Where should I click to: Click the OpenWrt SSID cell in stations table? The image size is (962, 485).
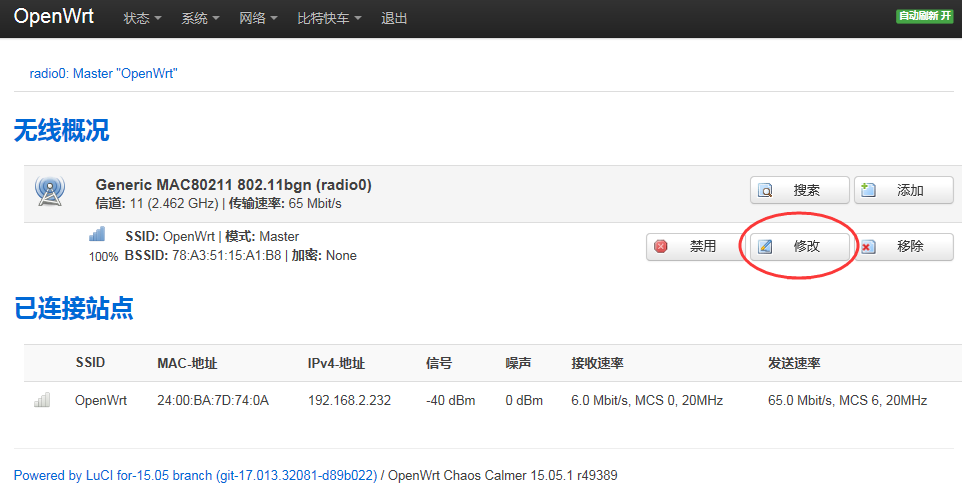101,400
